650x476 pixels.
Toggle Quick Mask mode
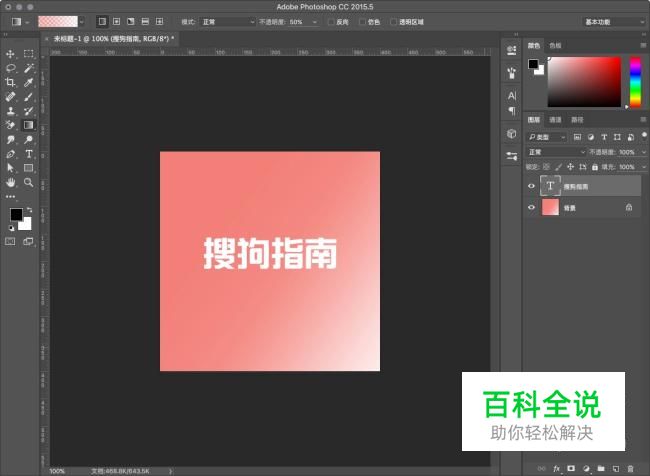[10, 241]
